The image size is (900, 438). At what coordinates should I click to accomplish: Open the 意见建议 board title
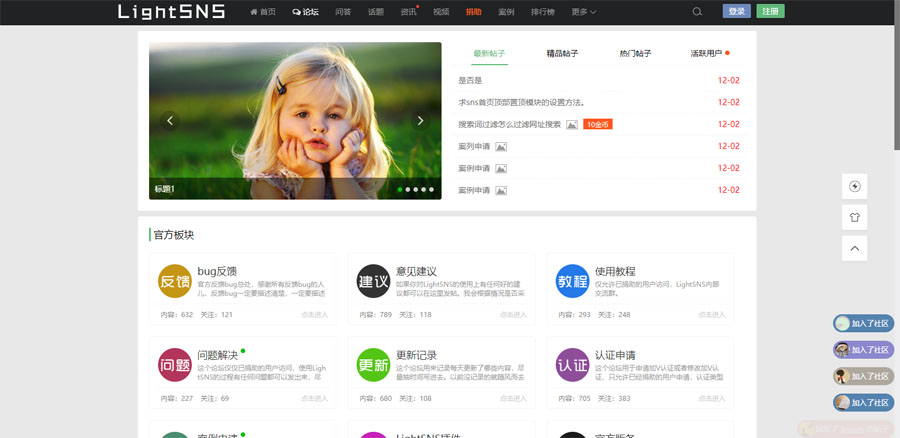[416, 272]
